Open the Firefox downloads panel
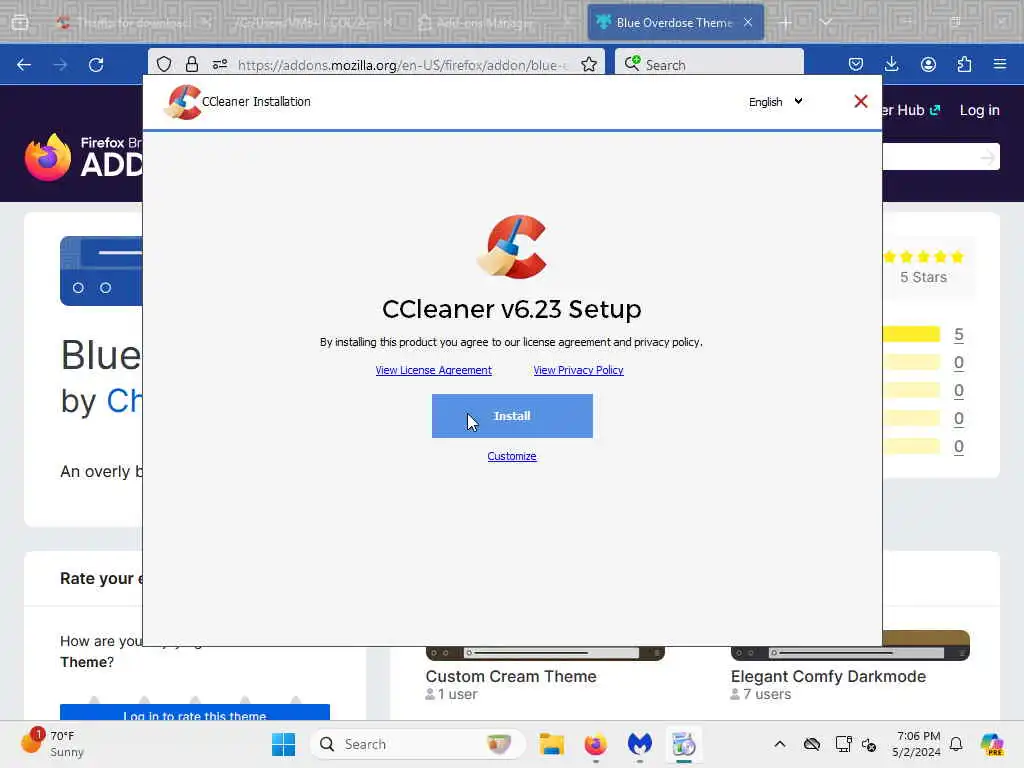 (891, 64)
